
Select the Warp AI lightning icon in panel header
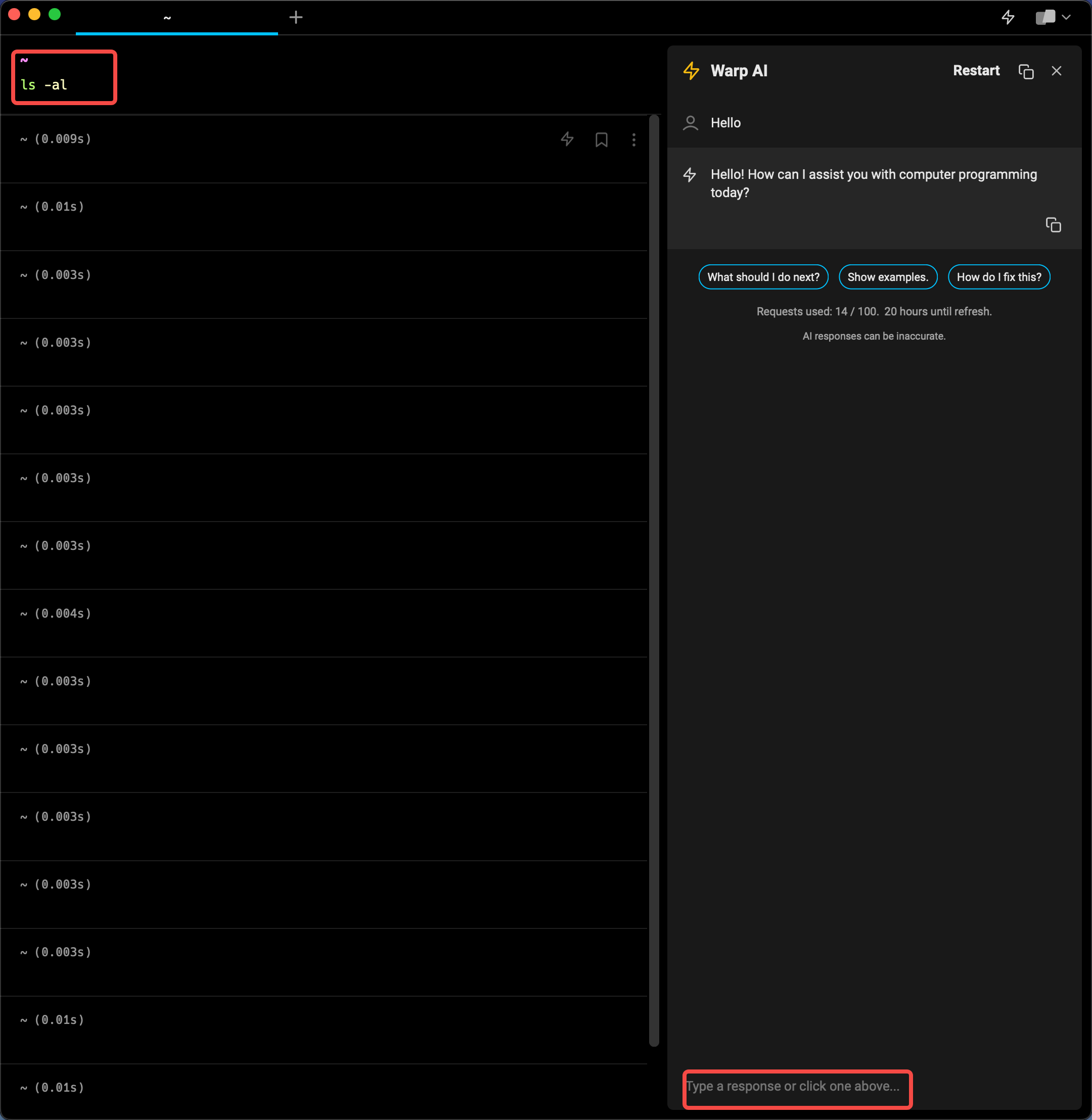(691, 71)
